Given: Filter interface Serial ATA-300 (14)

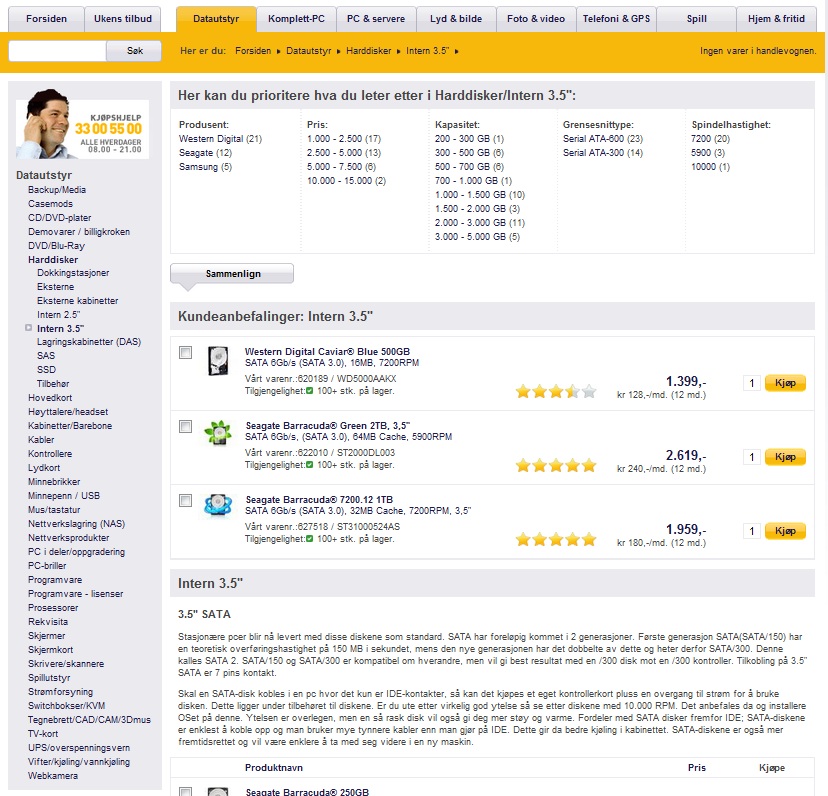Looking at the screenshot, I should tap(603, 153).
